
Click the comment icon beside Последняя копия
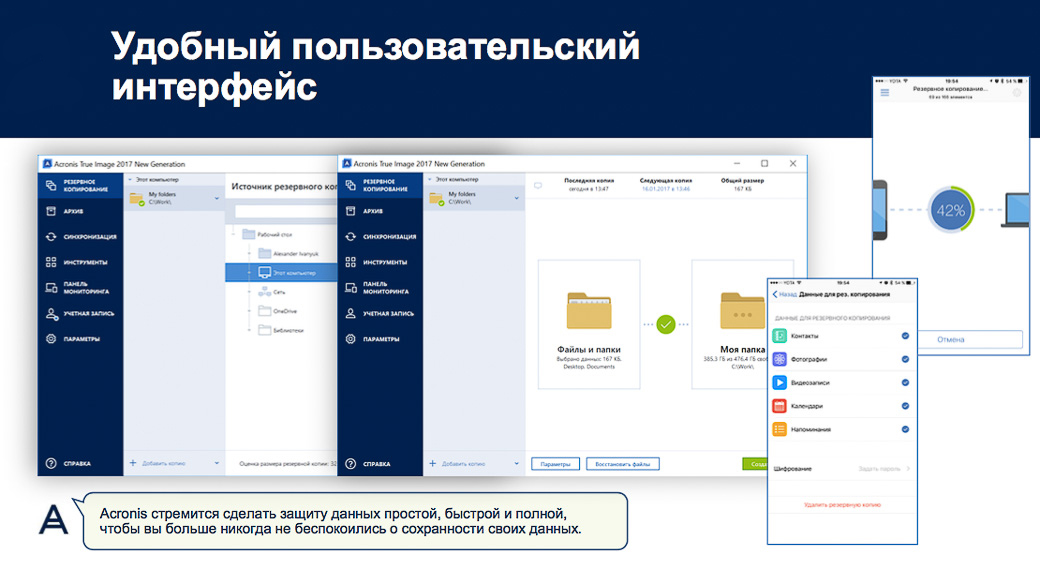(x=538, y=186)
